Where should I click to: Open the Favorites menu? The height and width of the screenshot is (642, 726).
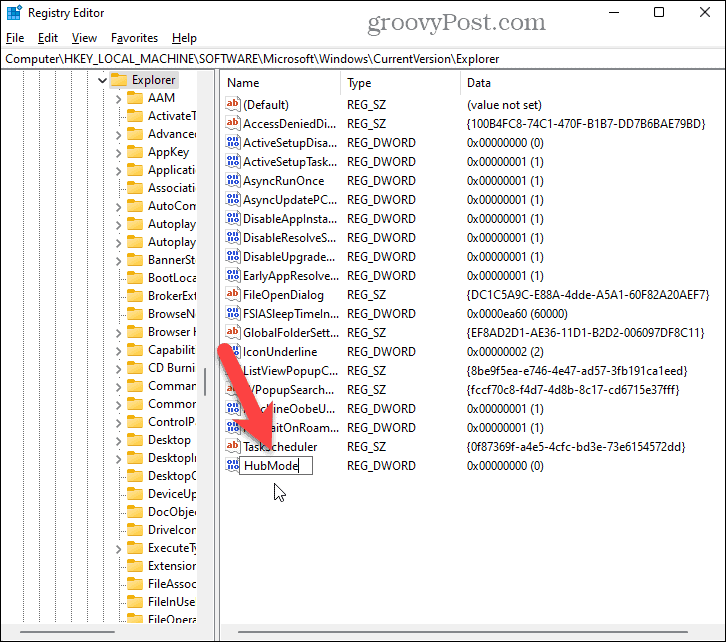tap(134, 38)
